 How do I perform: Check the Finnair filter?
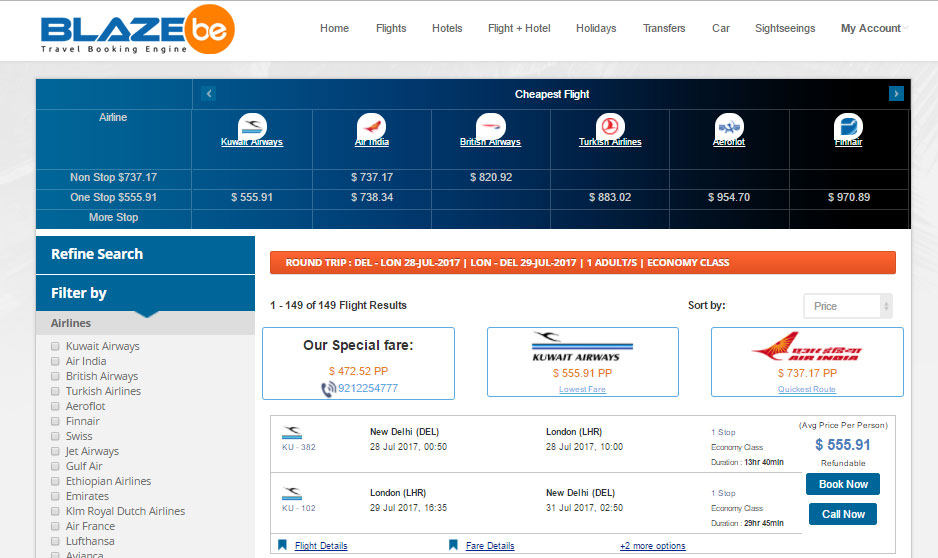pyautogui.click(x=55, y=421)
